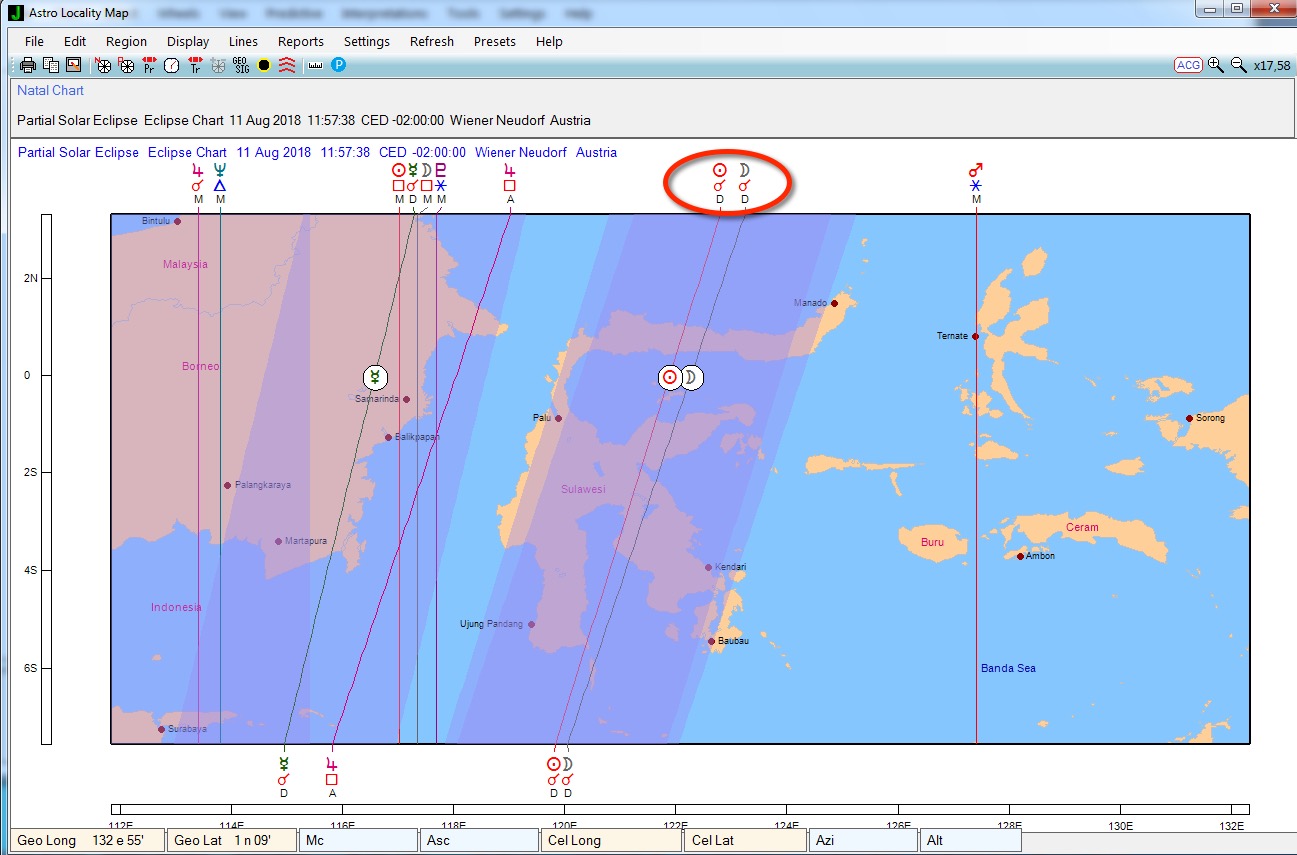Click the Natal Chart heading link
The width and height of the screenshot is (1297, 855).
[x=50, y=90]
